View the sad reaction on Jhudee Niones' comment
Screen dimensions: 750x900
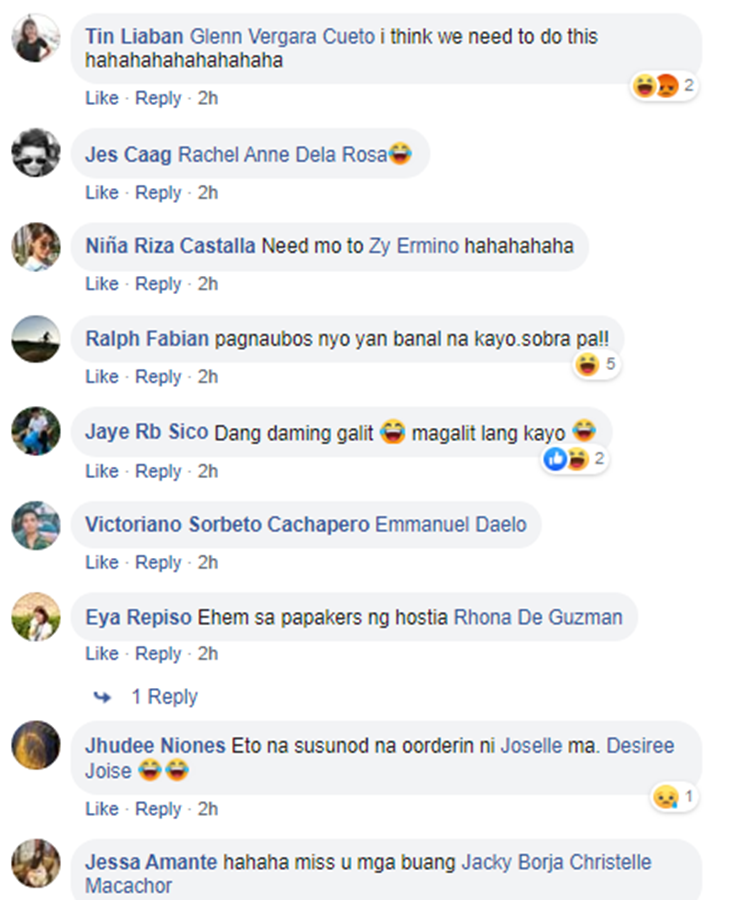[674, 797]
